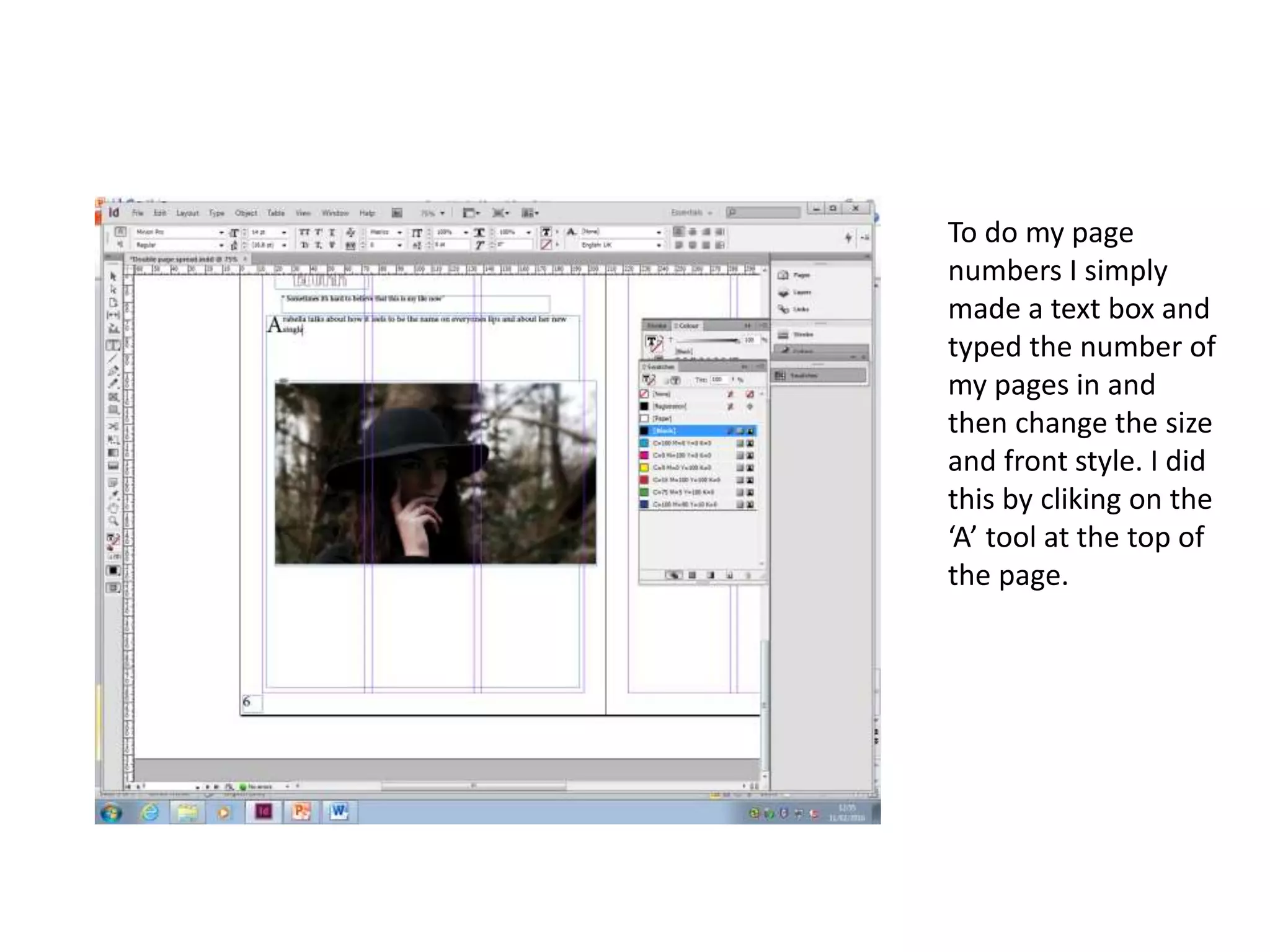Image resolution: width=1270 pixels, height=952 pixels.
Task: Select the Rectangle tool
Action: tap(113, 410)
